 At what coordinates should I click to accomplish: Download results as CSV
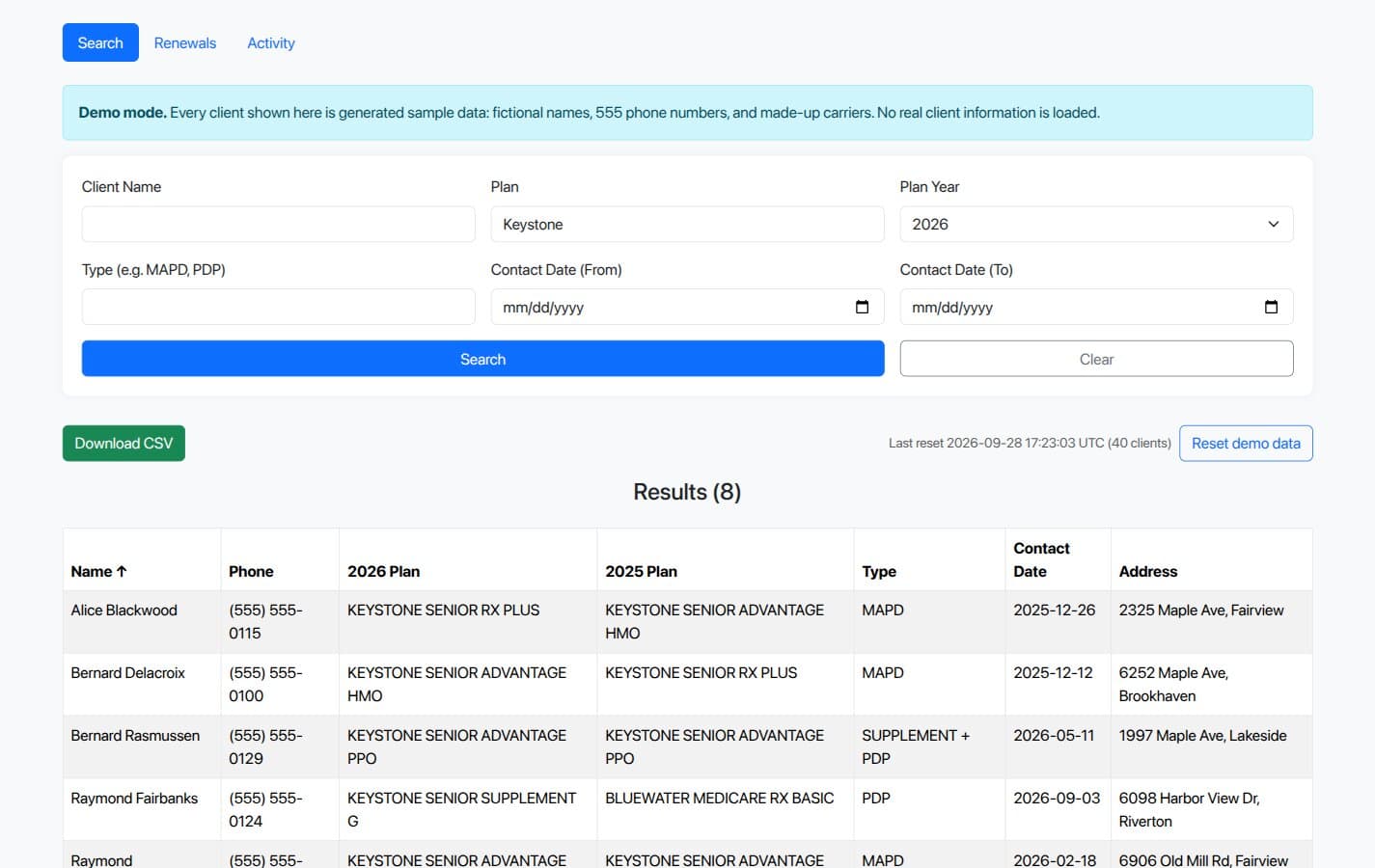pos(124,444)
